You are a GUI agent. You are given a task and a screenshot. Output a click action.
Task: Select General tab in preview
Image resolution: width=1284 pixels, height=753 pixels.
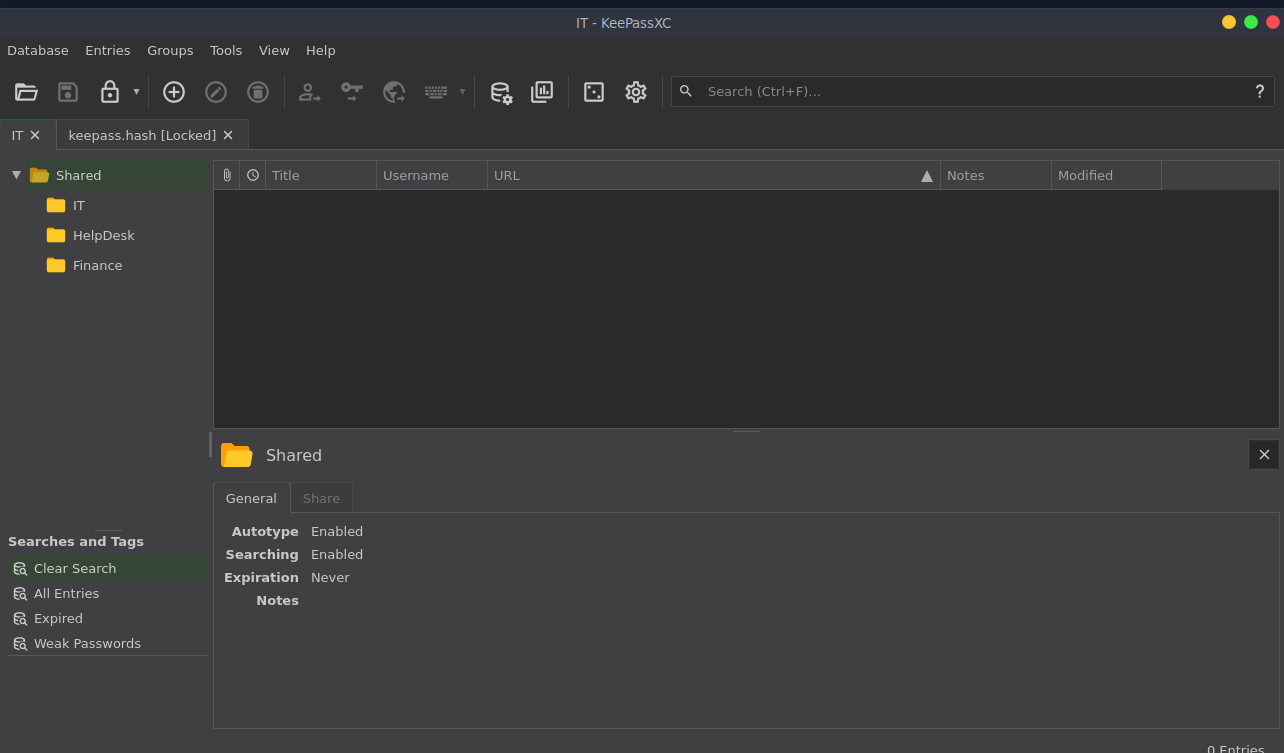click(x=251, y=498)
